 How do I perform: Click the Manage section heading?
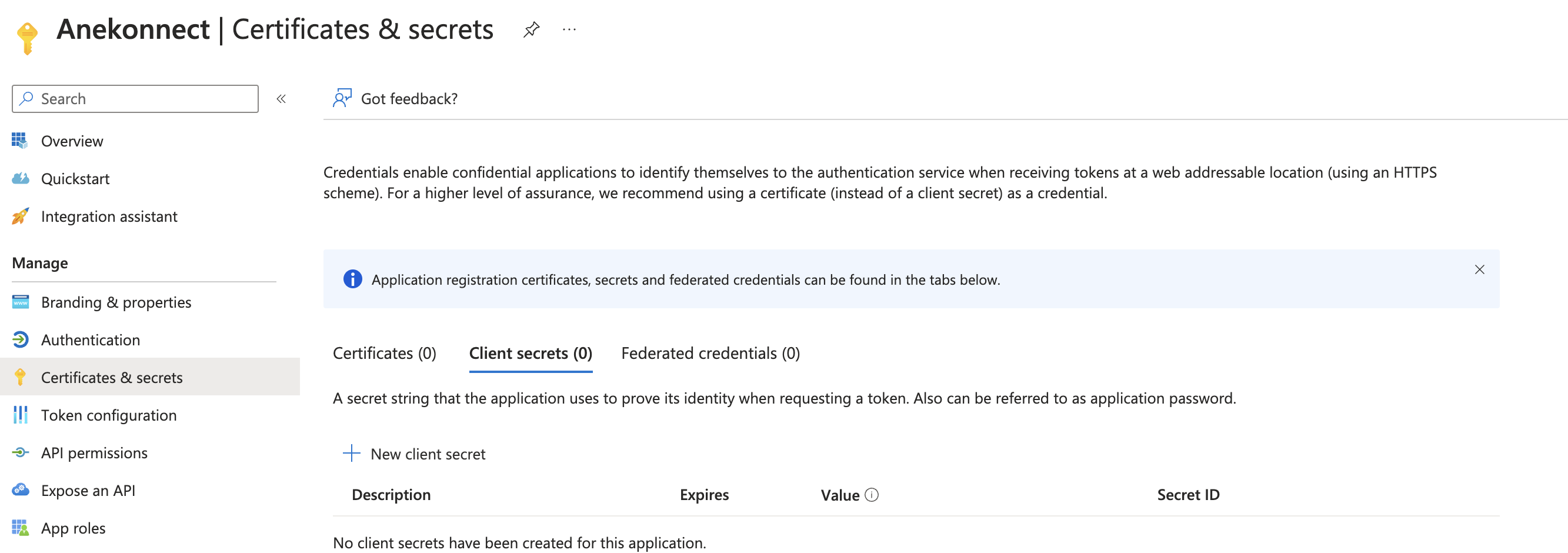coord(40,263)
